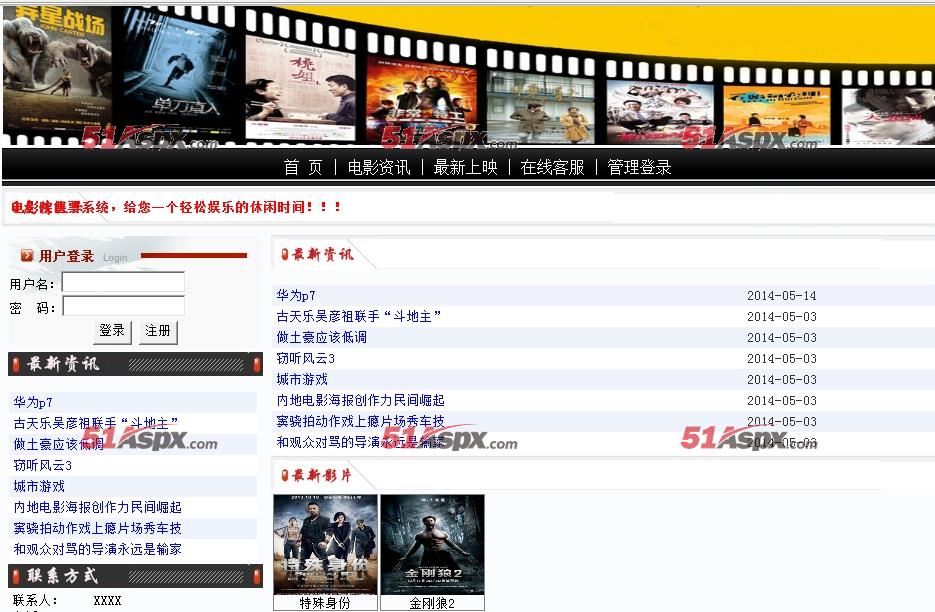Click the 用户登录 panel heading

click(66, 256)
